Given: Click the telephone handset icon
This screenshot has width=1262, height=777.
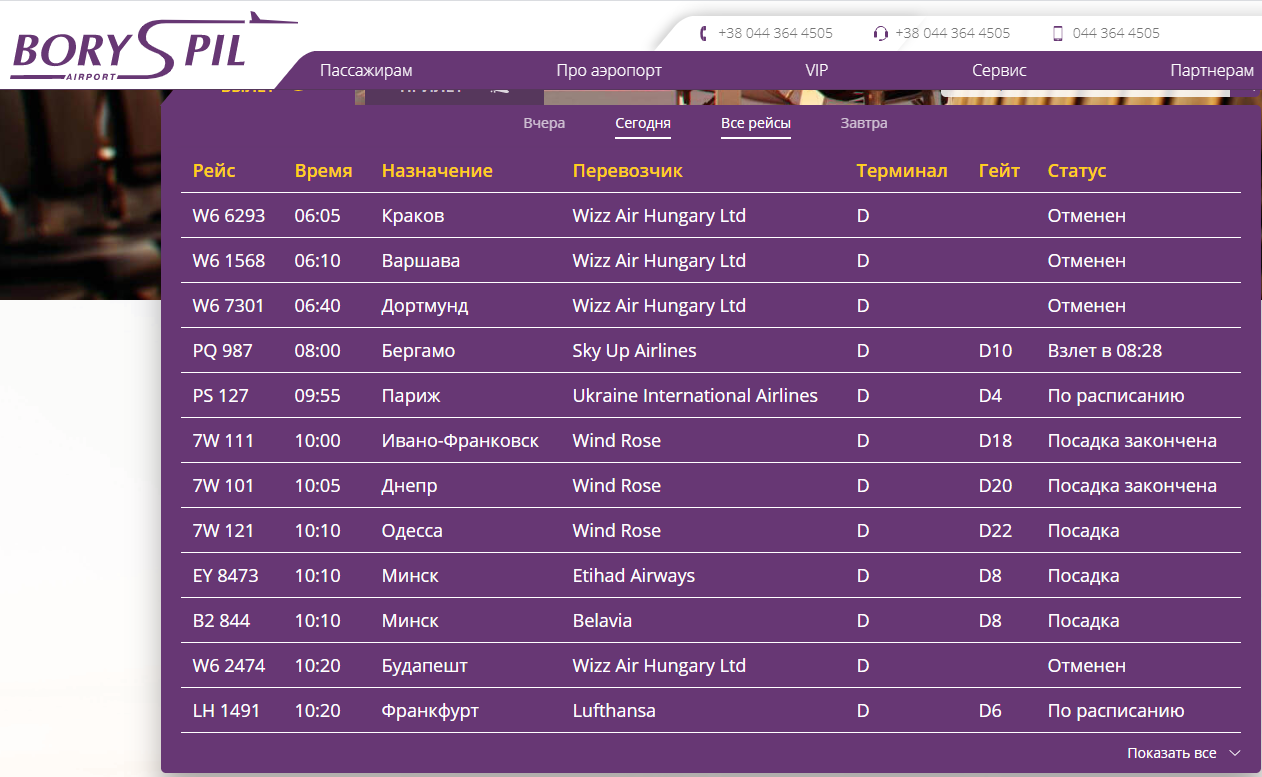Looking at the screenshot, I should coord(705,33).
